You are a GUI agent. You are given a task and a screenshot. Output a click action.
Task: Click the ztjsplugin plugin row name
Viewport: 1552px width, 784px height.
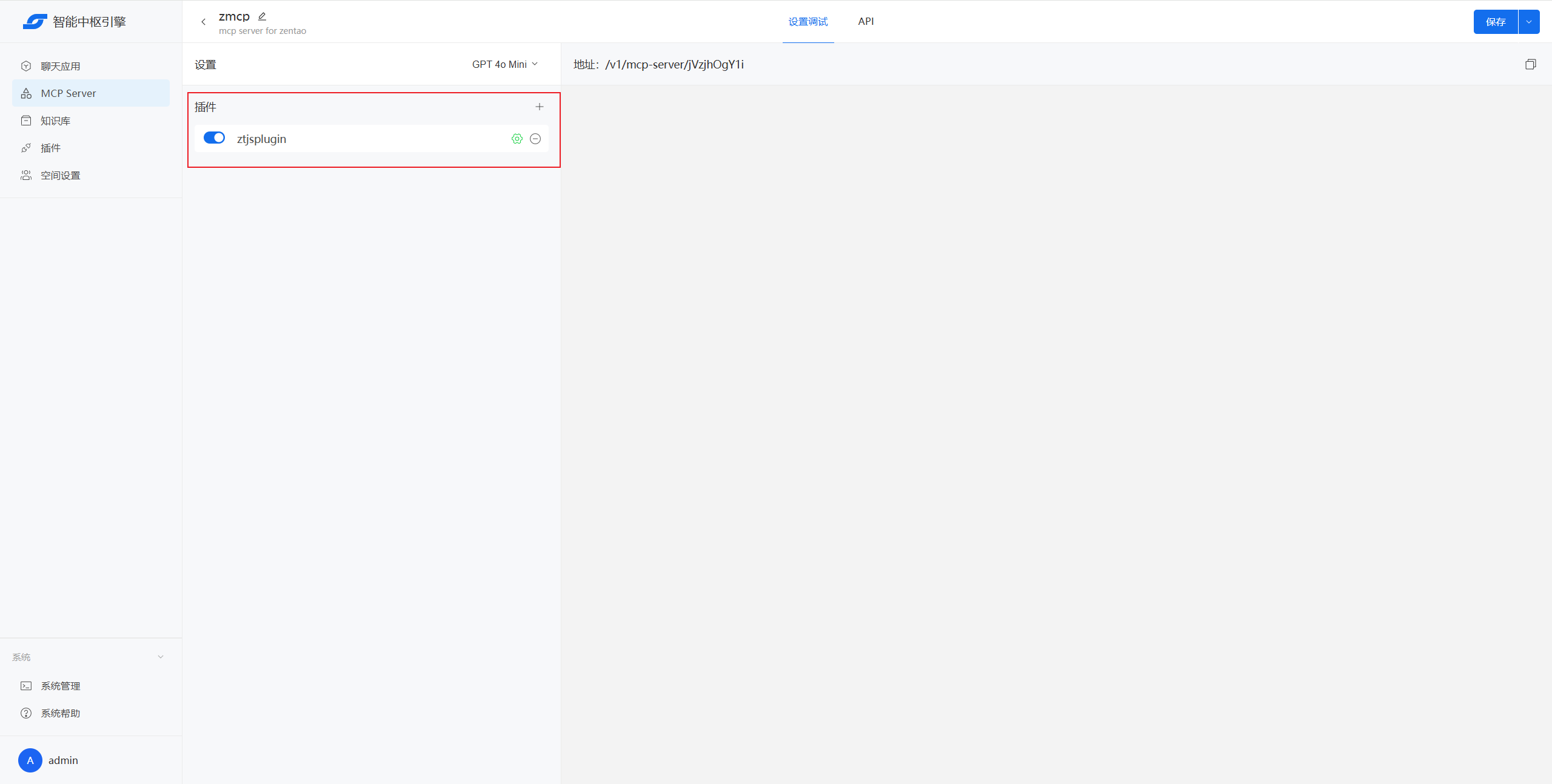click(x=261, y=139)
